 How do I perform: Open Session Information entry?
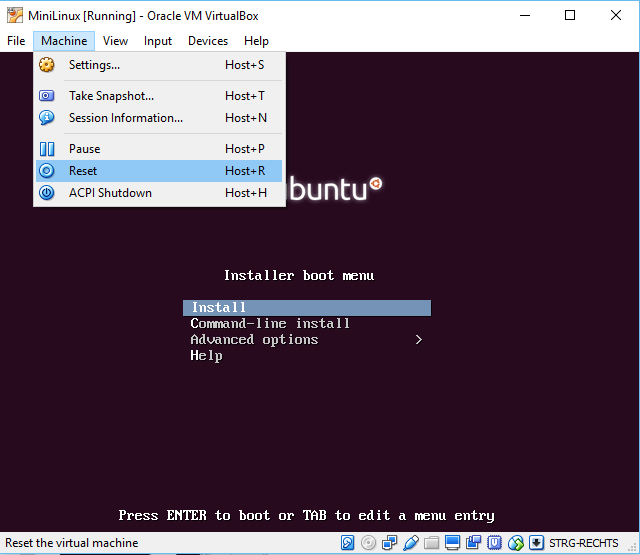pos(159,118)
